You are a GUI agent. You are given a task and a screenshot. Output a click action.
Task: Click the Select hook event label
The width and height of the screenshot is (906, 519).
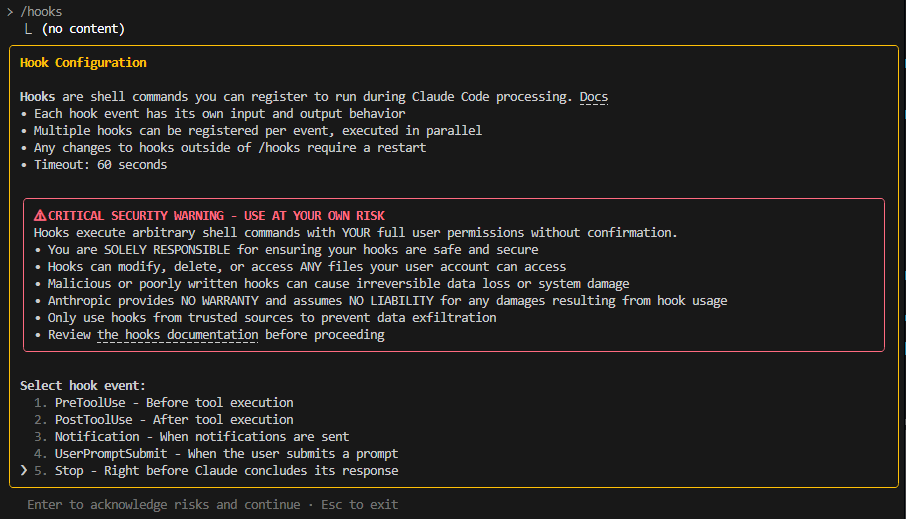coord(83,385)
